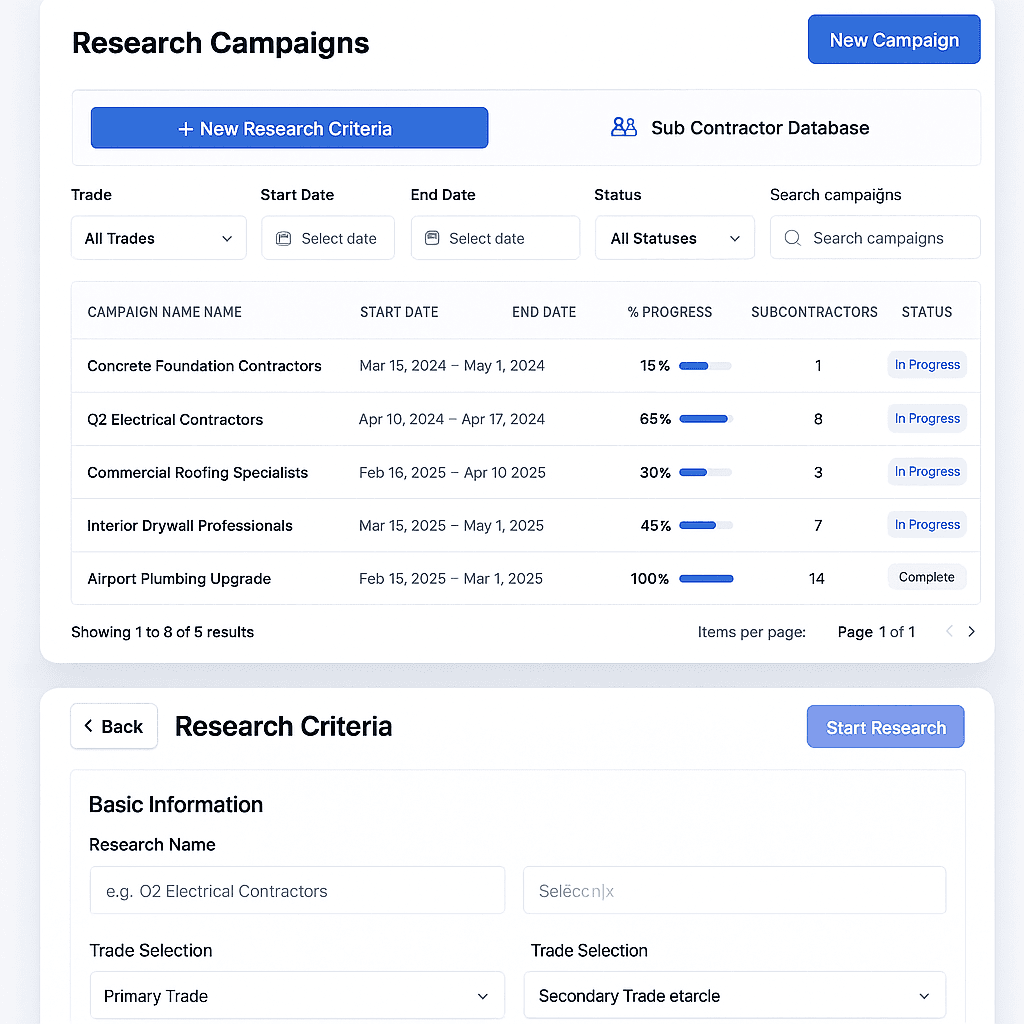Click the New Campaign button
This screenshot has height=1024, width=1024.
[x=893, y=39]
